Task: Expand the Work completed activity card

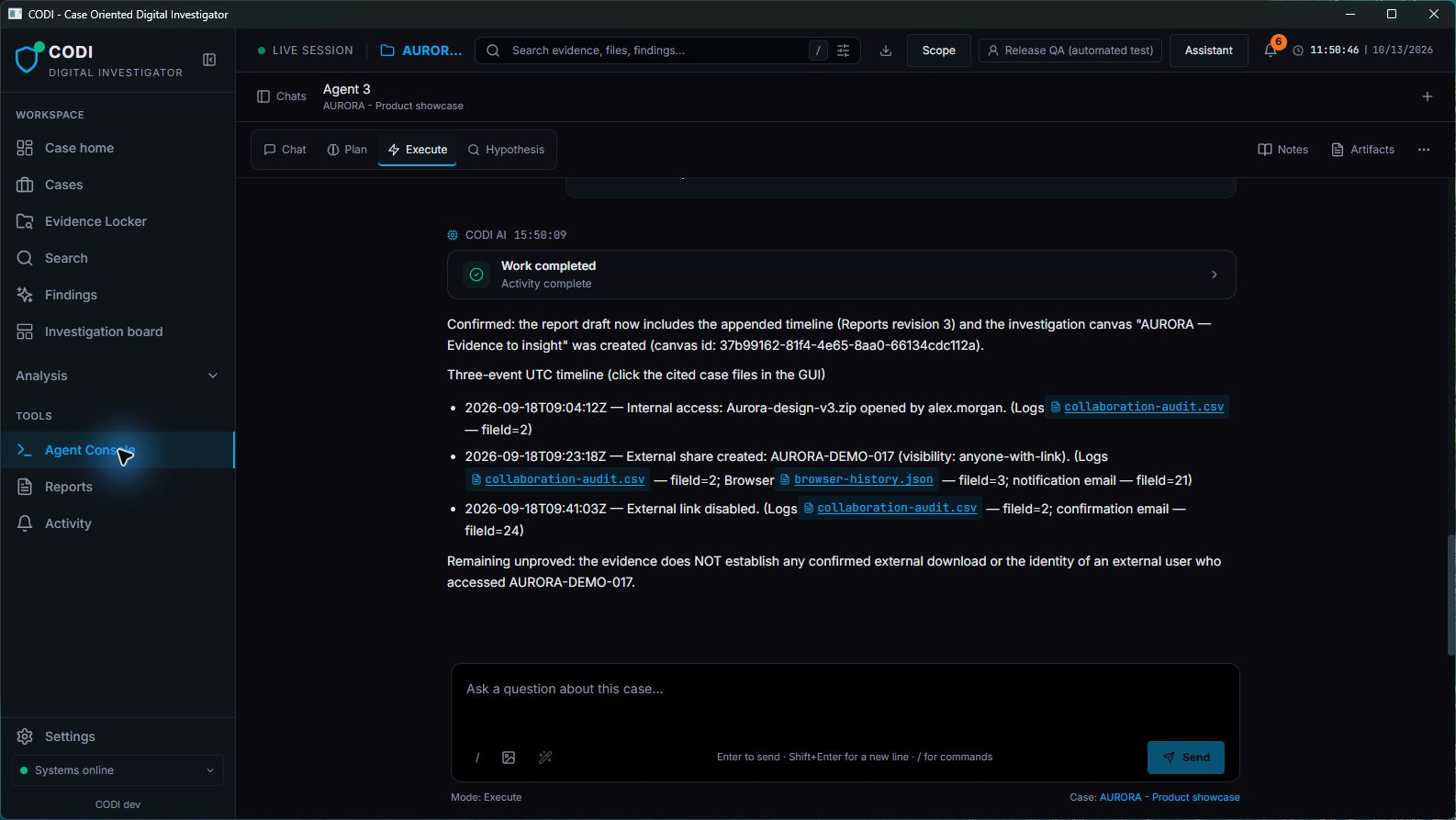Action: point(842,275)
